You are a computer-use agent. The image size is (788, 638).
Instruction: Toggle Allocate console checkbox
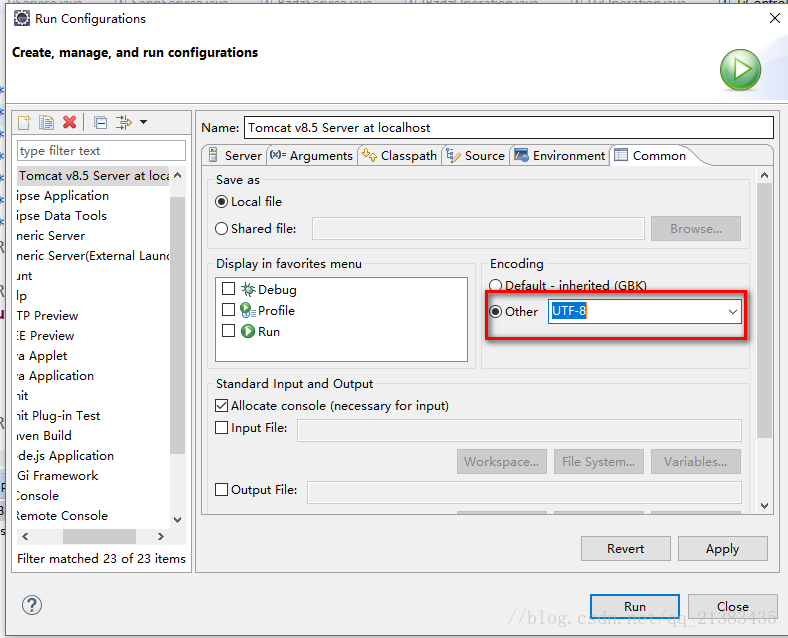pyautogui.click(x=222, y=405)
